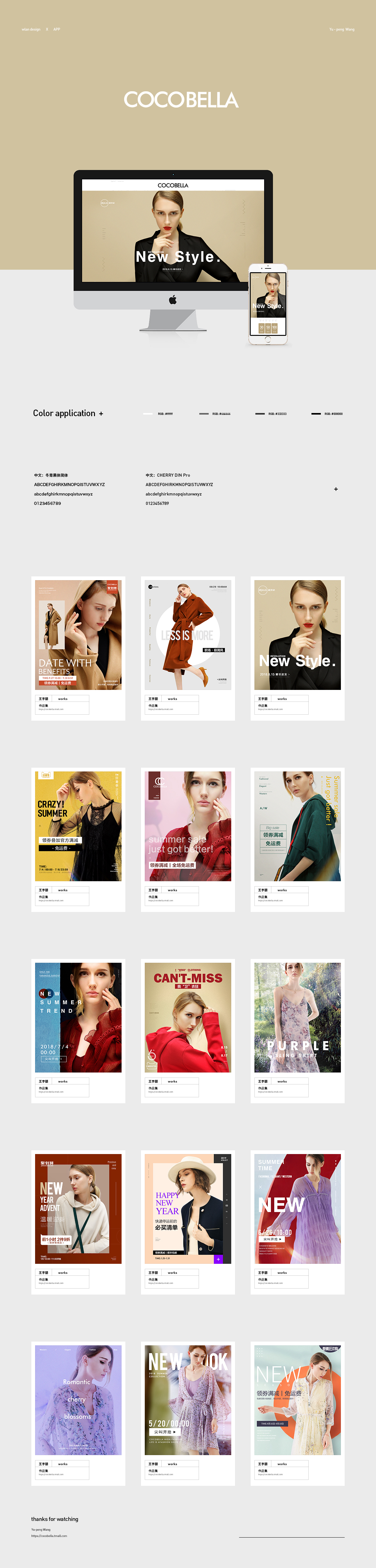Image resolution: width=376 pixels, height=1568 pixels.
Task: Tap the New Style banner on the phone mockup
Action: (268, 295)
